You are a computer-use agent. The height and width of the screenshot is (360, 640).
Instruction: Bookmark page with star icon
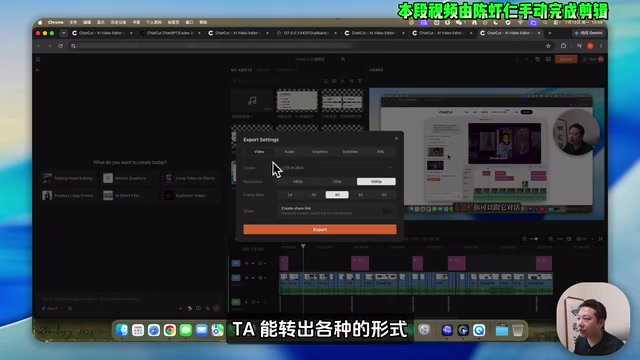click(548, 46)
